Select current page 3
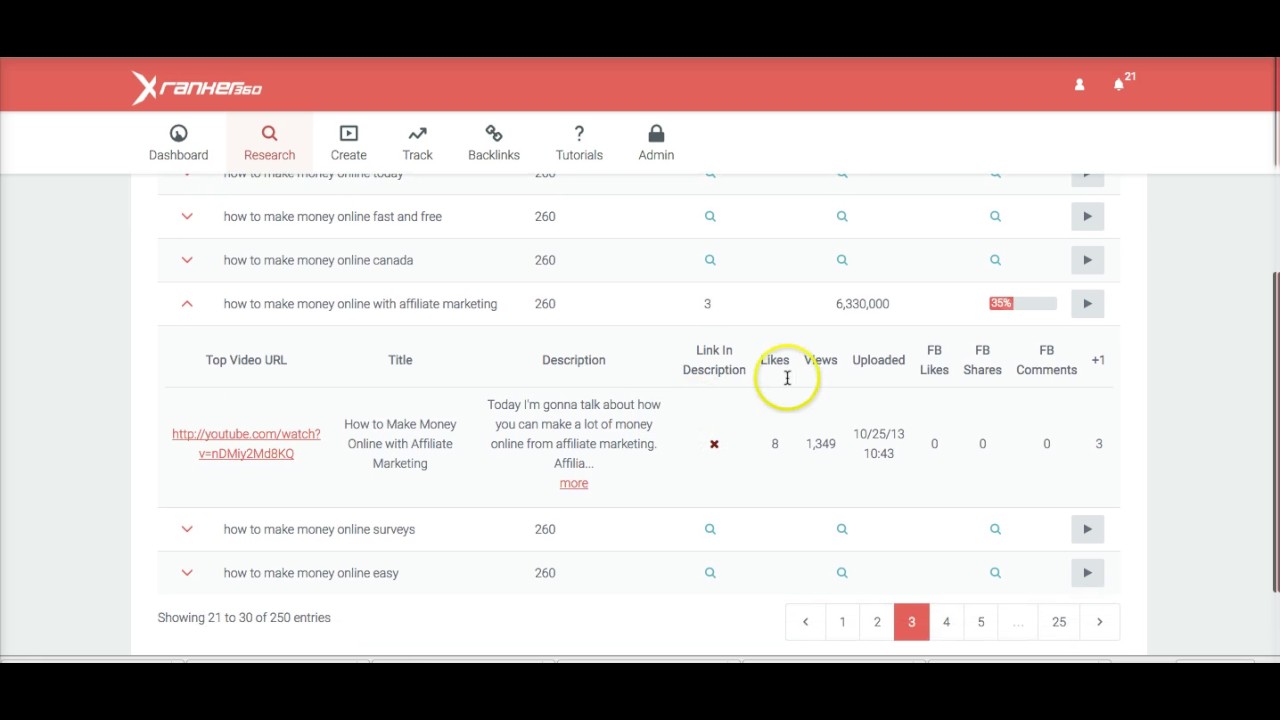The height and width of the screenshot is (720, 1280). click(x=911, y=622)
